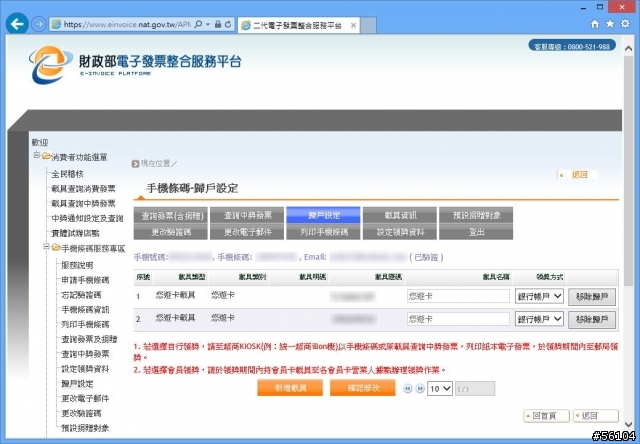Open 更改電子郵件 in sidebar tree

pyautogui.click(x=85, y=399)
